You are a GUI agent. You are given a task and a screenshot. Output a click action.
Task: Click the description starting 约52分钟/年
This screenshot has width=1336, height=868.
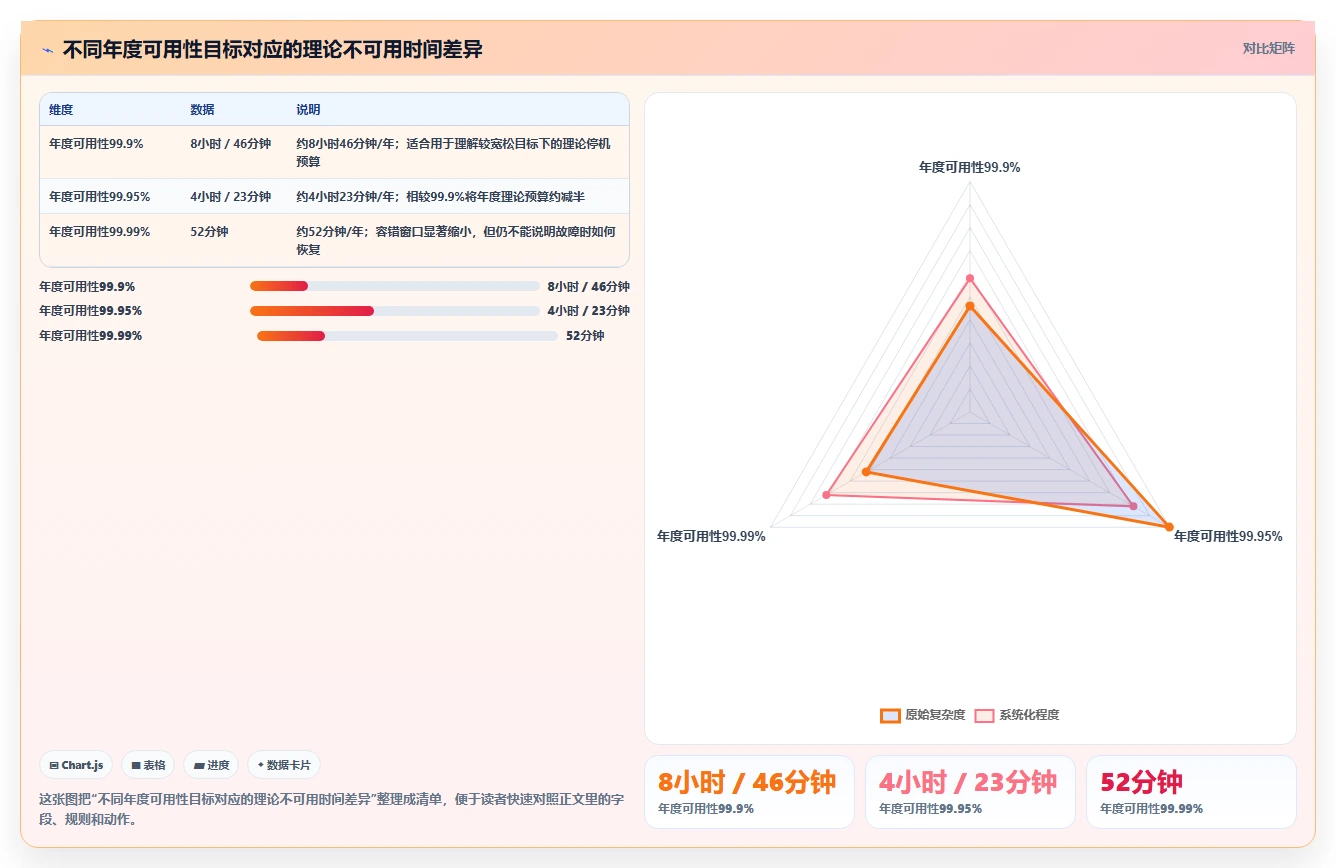[x=456, y=241]
